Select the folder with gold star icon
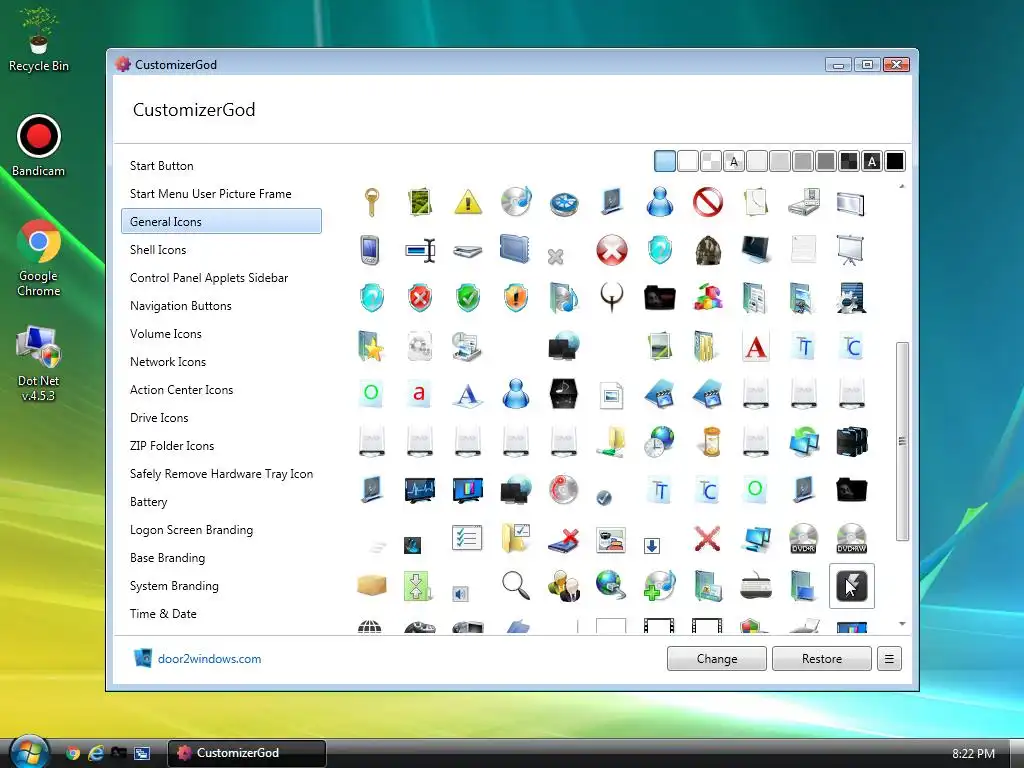This screenshot has height=768, width=1024. coord(371,346)
